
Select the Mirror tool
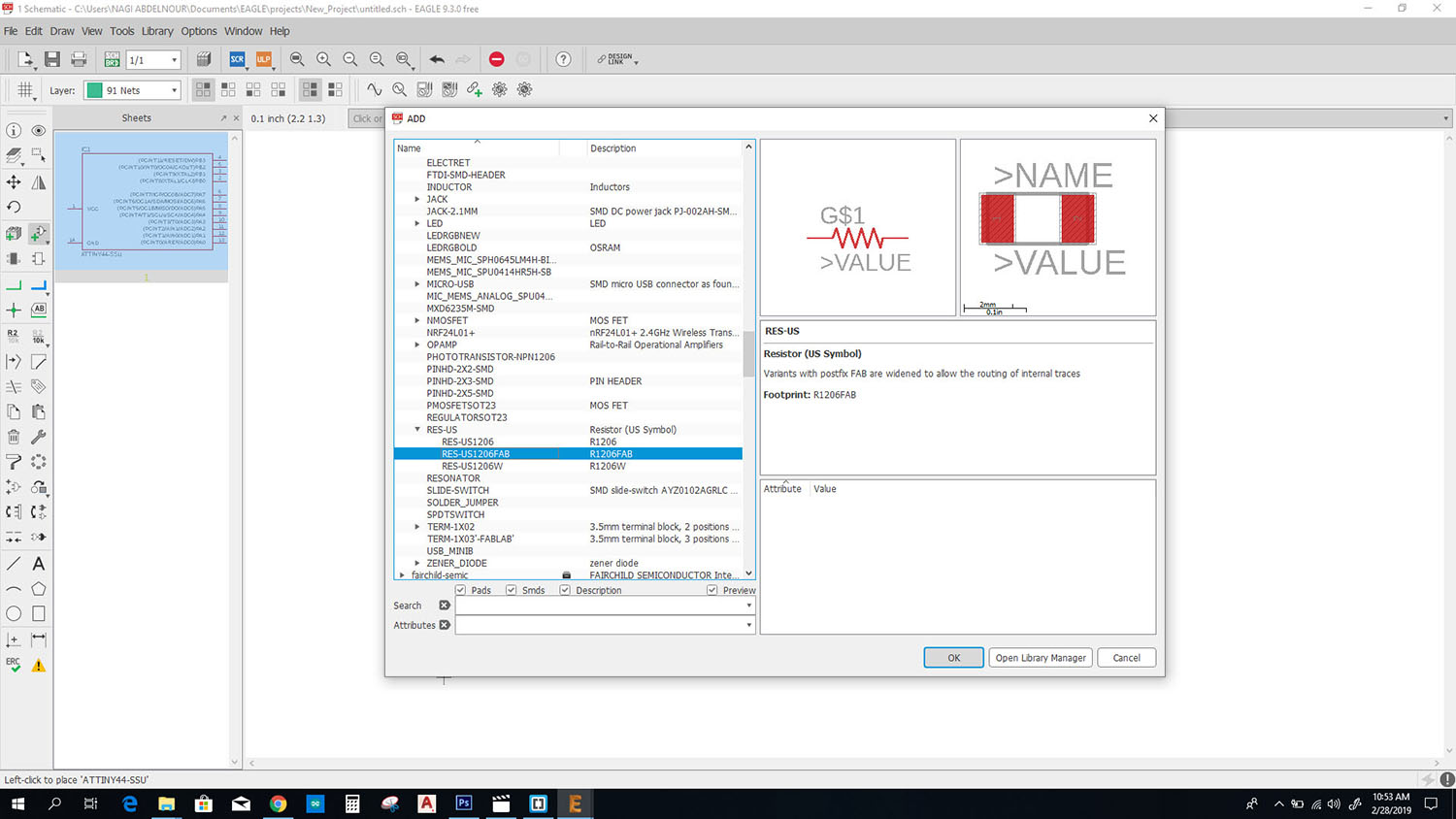(x=39, y=181)
